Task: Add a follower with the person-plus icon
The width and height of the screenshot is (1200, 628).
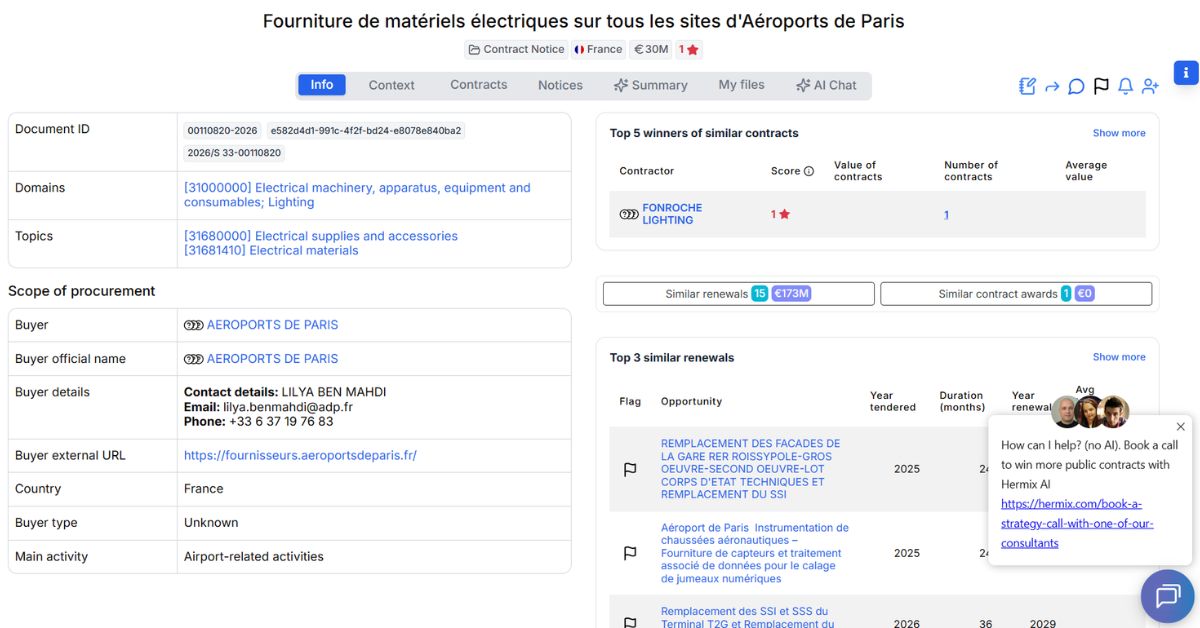Action: coord(1150,87)
